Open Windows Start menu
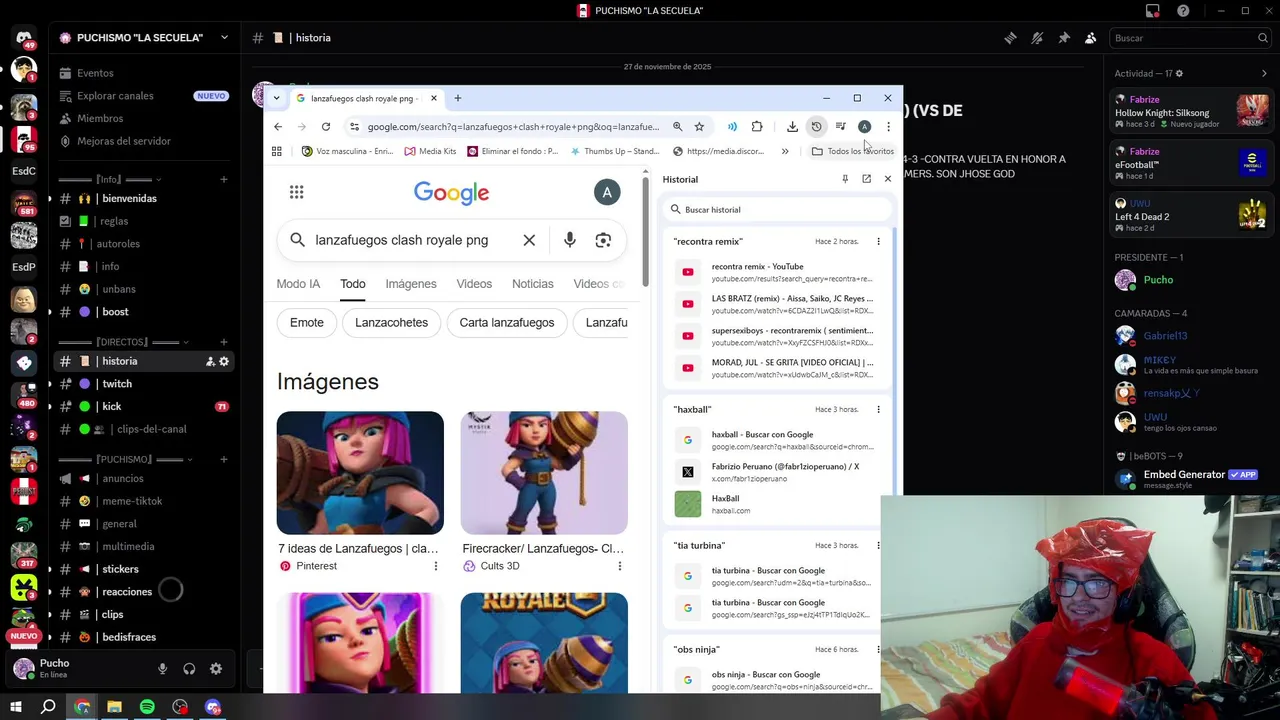This screenshot has width=1280, height=720. [x=16, y=707]
